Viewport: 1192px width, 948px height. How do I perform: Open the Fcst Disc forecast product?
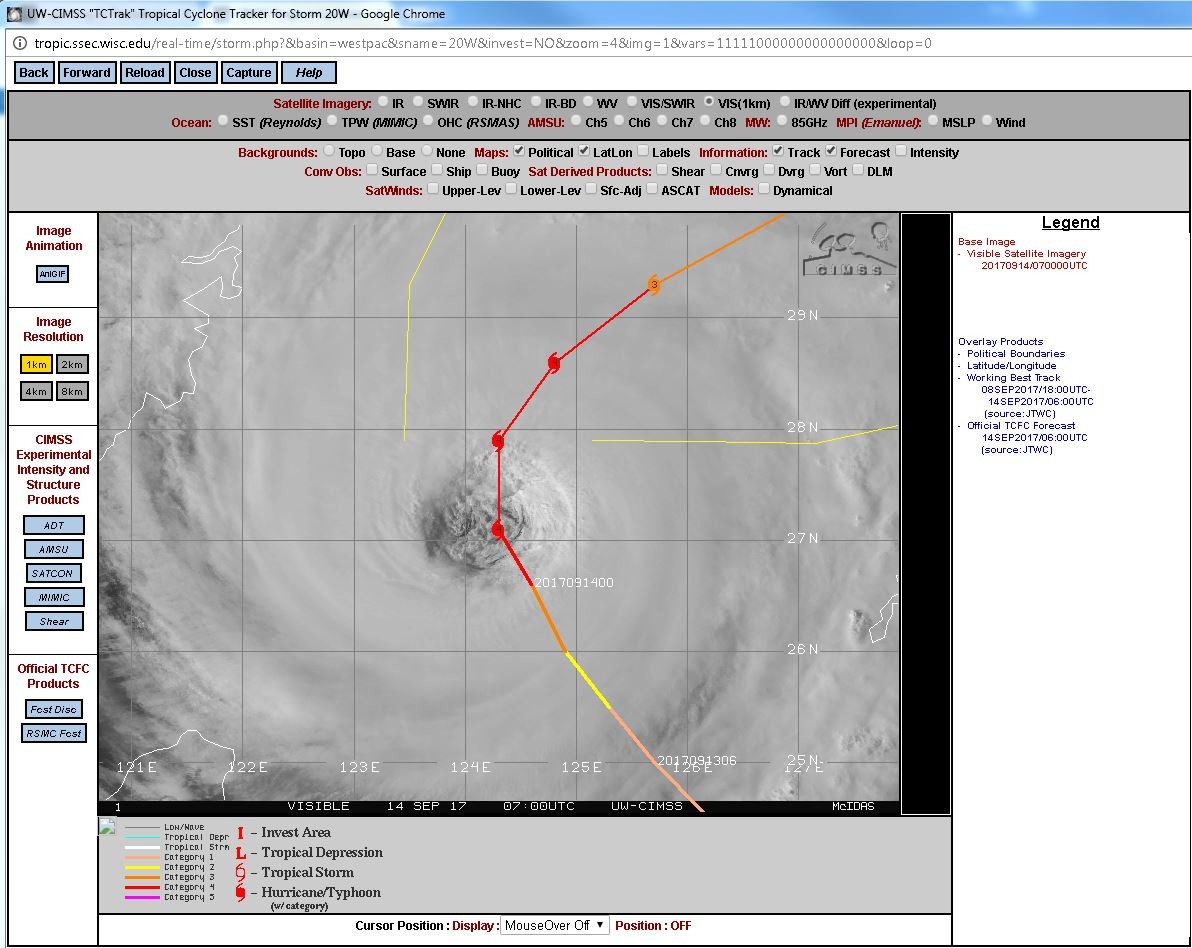coord(53,709)
